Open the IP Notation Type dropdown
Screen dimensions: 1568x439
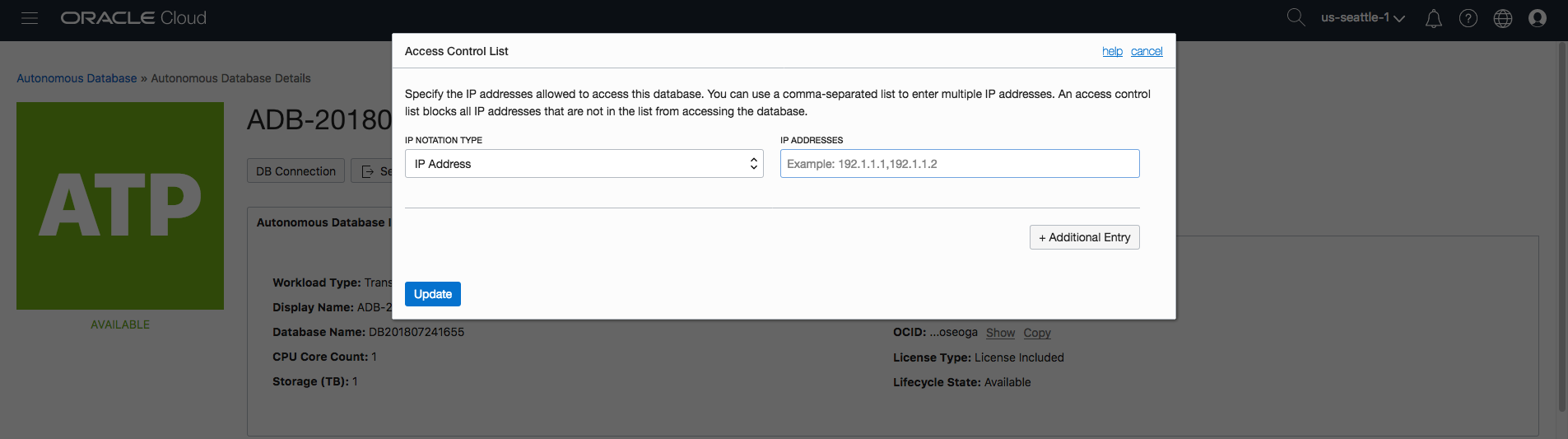pos(584,164)
